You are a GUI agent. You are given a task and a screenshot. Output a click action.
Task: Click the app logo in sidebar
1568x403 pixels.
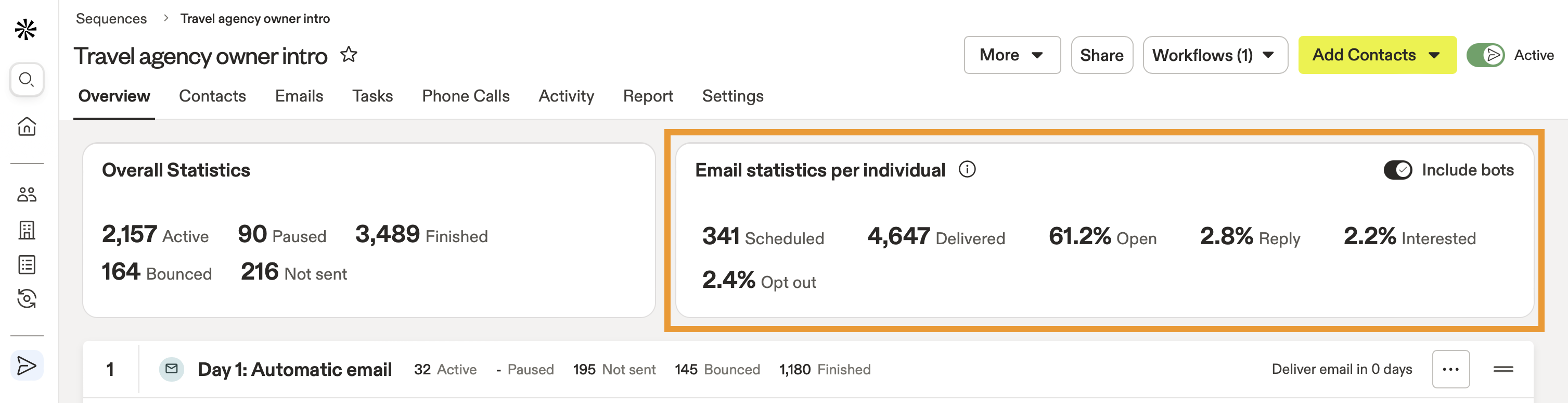[x=26, y=29]
